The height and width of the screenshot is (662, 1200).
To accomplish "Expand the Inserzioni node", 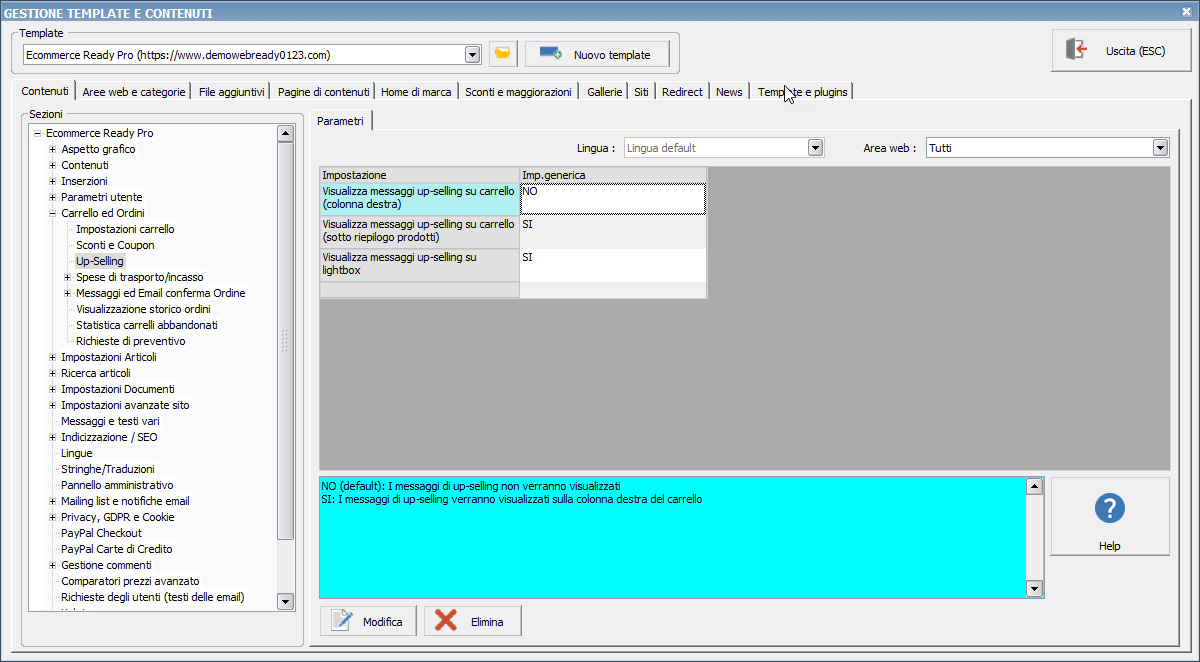I will coord(52,181).
